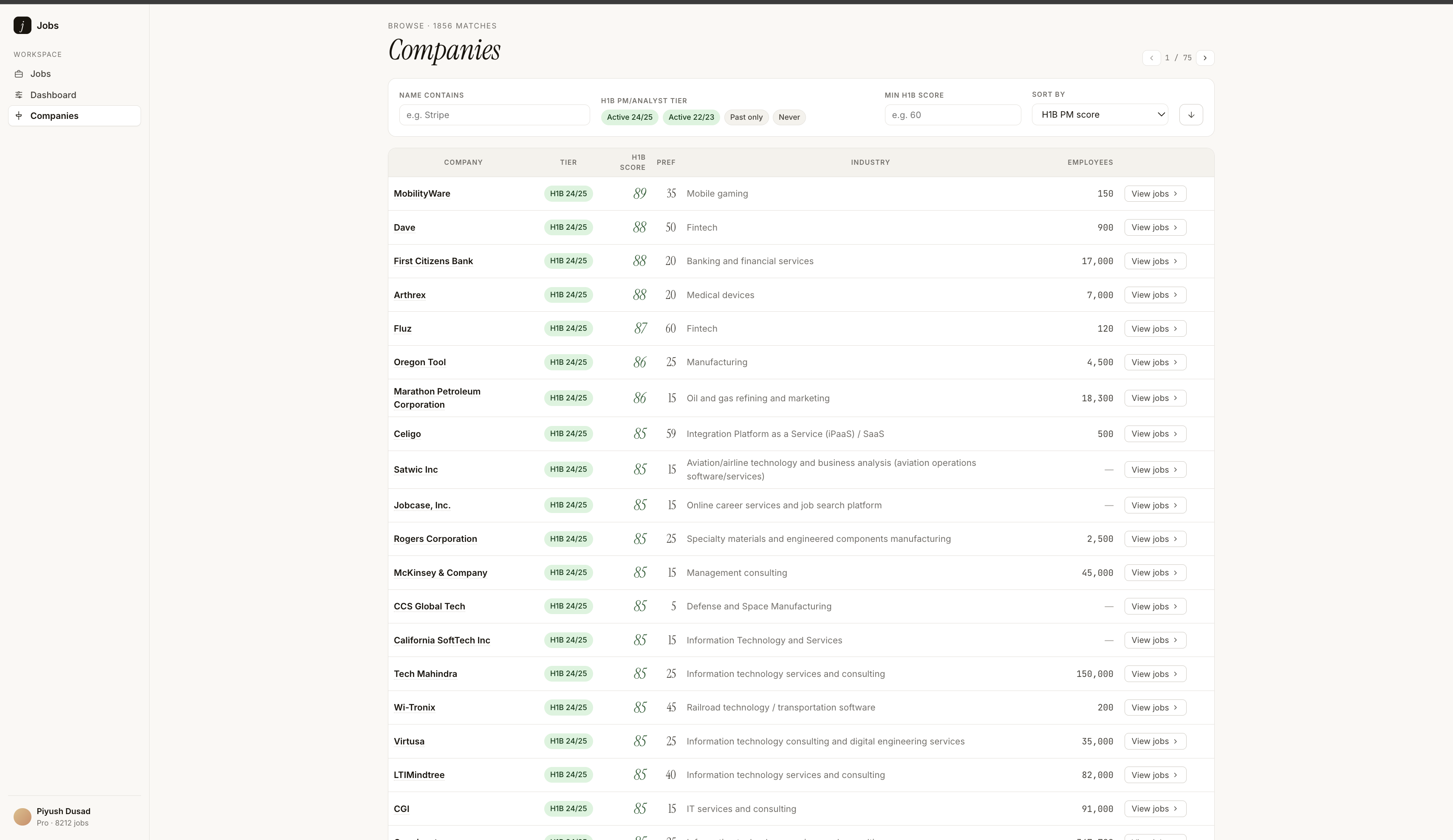Image resolution: width=1453 pixels, height=840 pixels.
Task: View jobs for CCS Global Tech
Action: [1155, 606]
